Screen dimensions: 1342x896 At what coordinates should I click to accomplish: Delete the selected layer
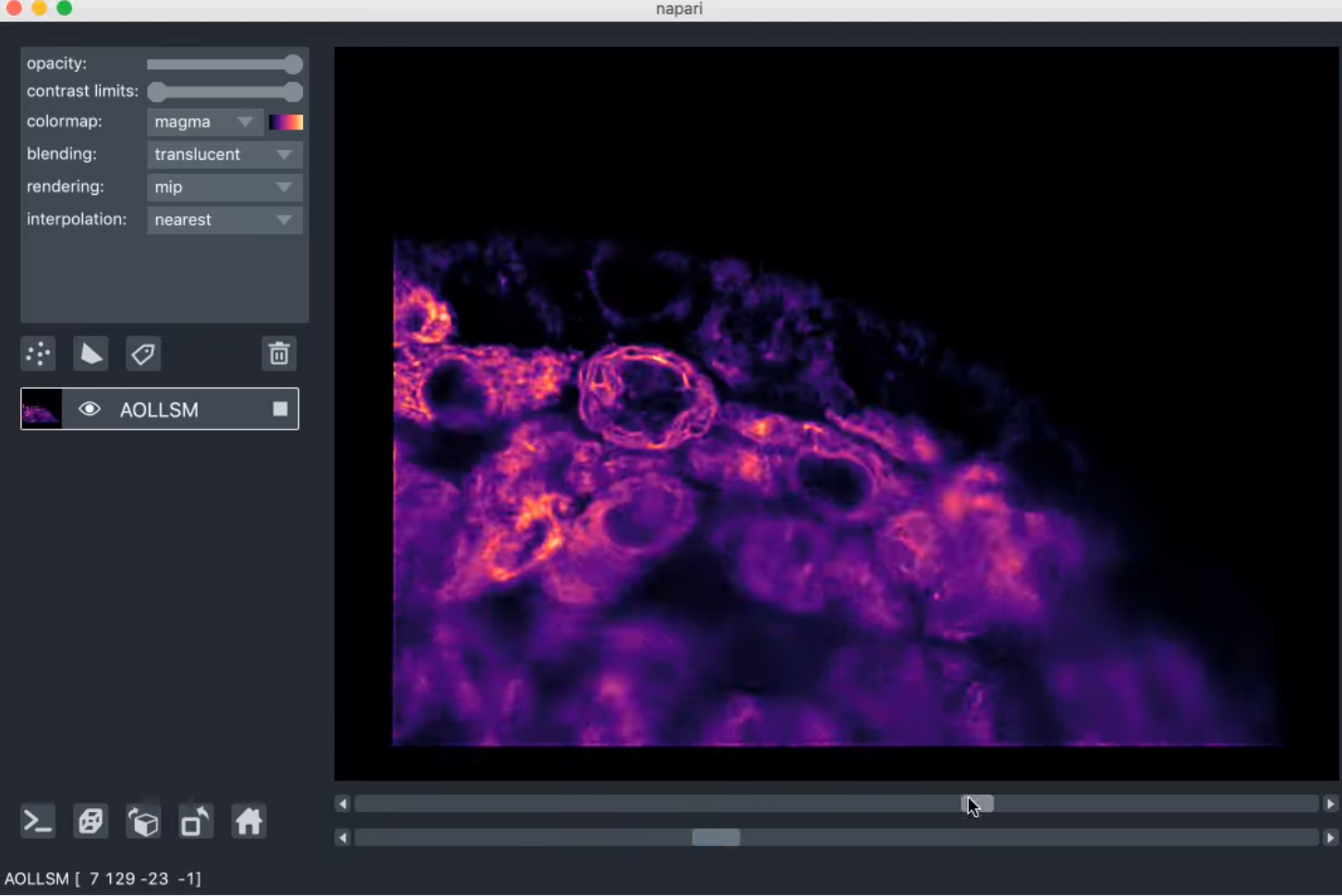click(x=279, y=354)
